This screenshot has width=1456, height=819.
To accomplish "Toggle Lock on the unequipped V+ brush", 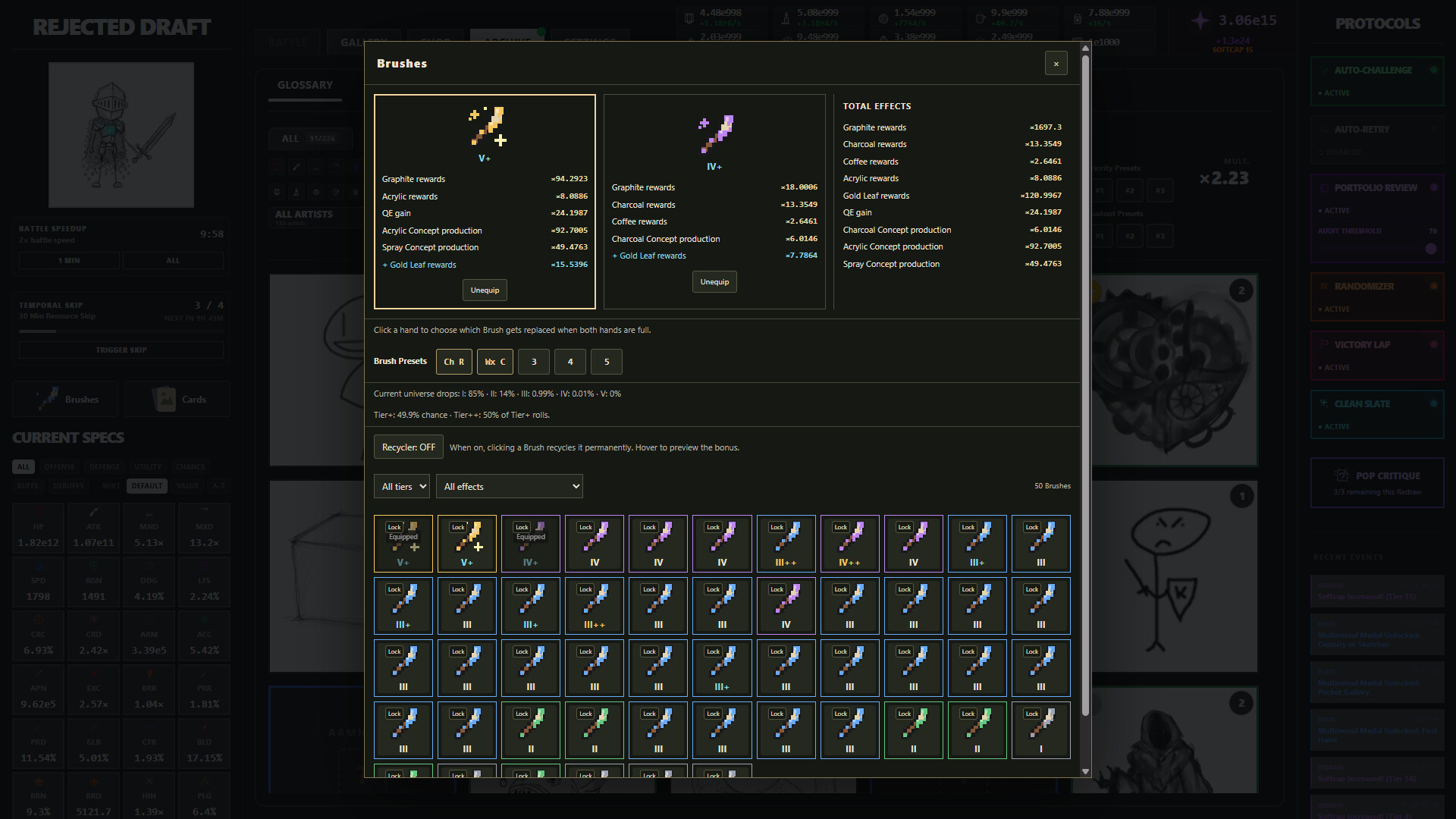I will tap(458, 527).
